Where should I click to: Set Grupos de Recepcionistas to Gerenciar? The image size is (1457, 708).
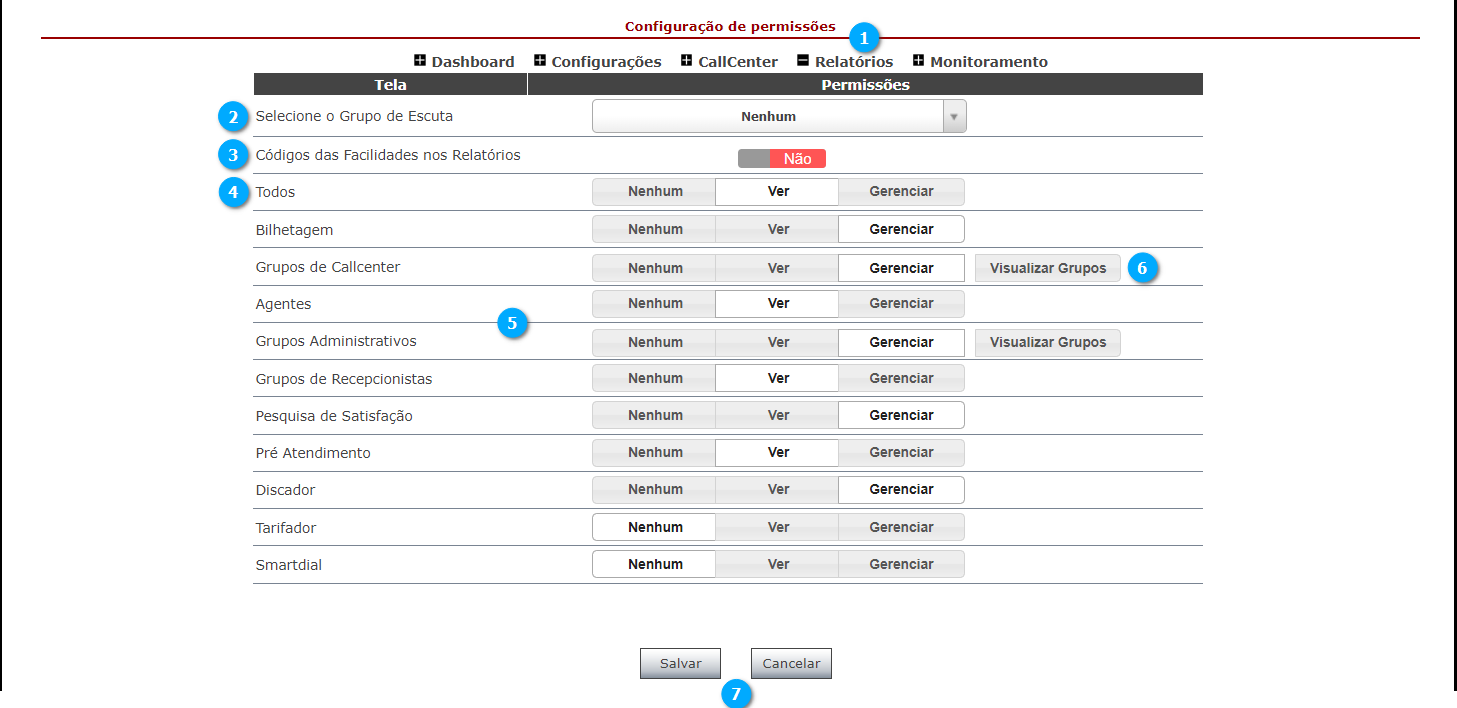click(901, 378)
